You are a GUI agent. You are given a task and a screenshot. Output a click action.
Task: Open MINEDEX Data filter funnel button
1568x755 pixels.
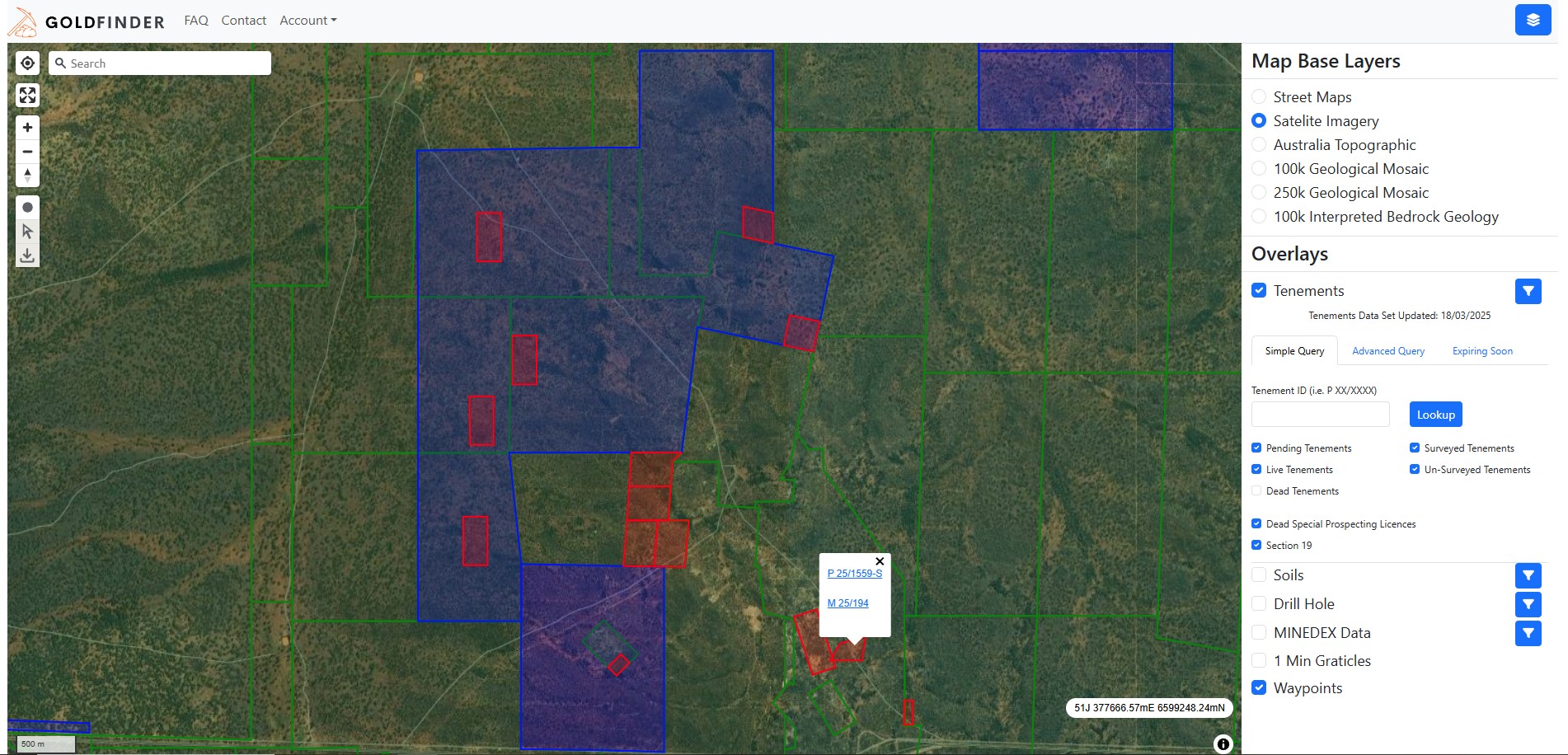coord(1528,633)
